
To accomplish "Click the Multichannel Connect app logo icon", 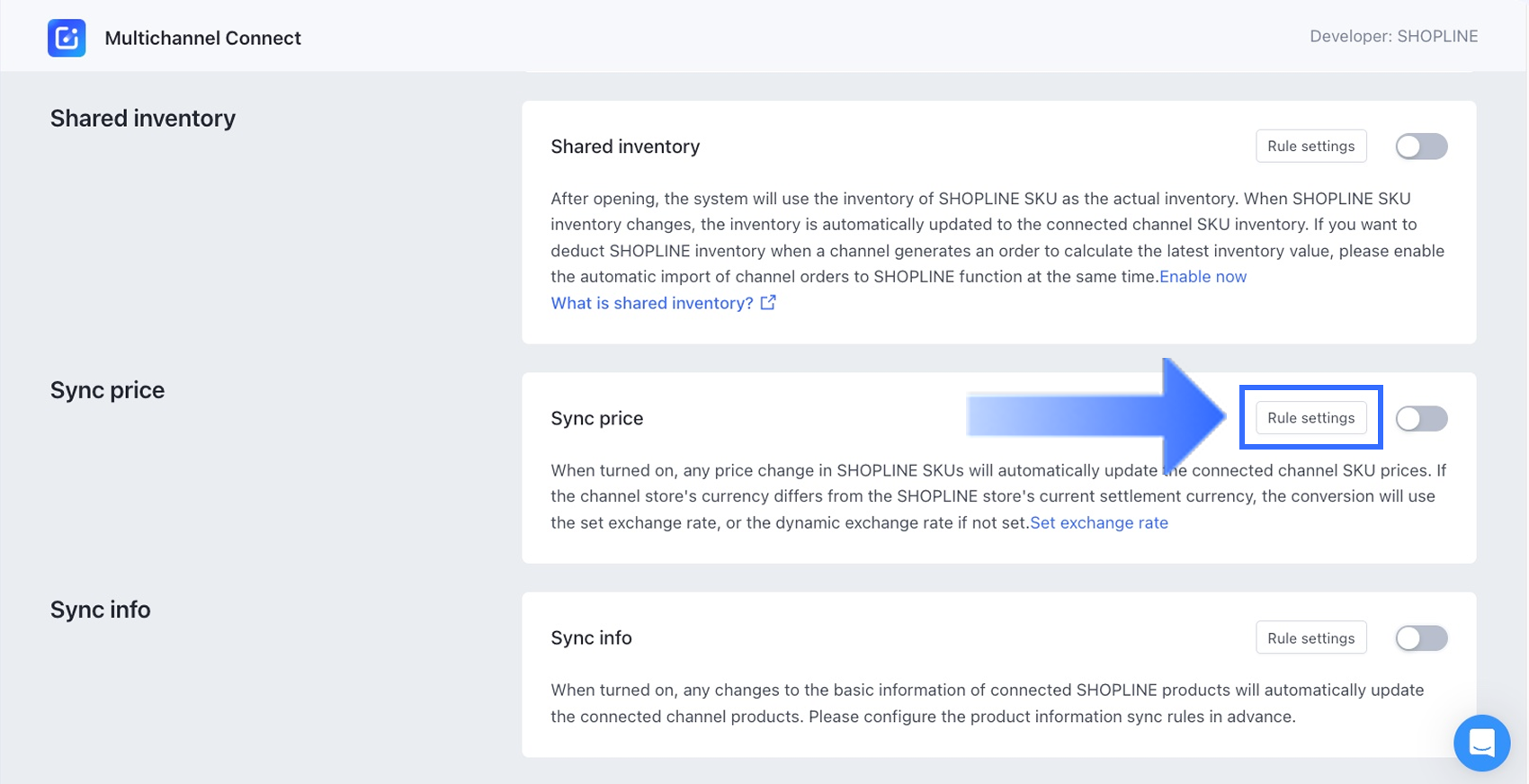I will [67, 38].
